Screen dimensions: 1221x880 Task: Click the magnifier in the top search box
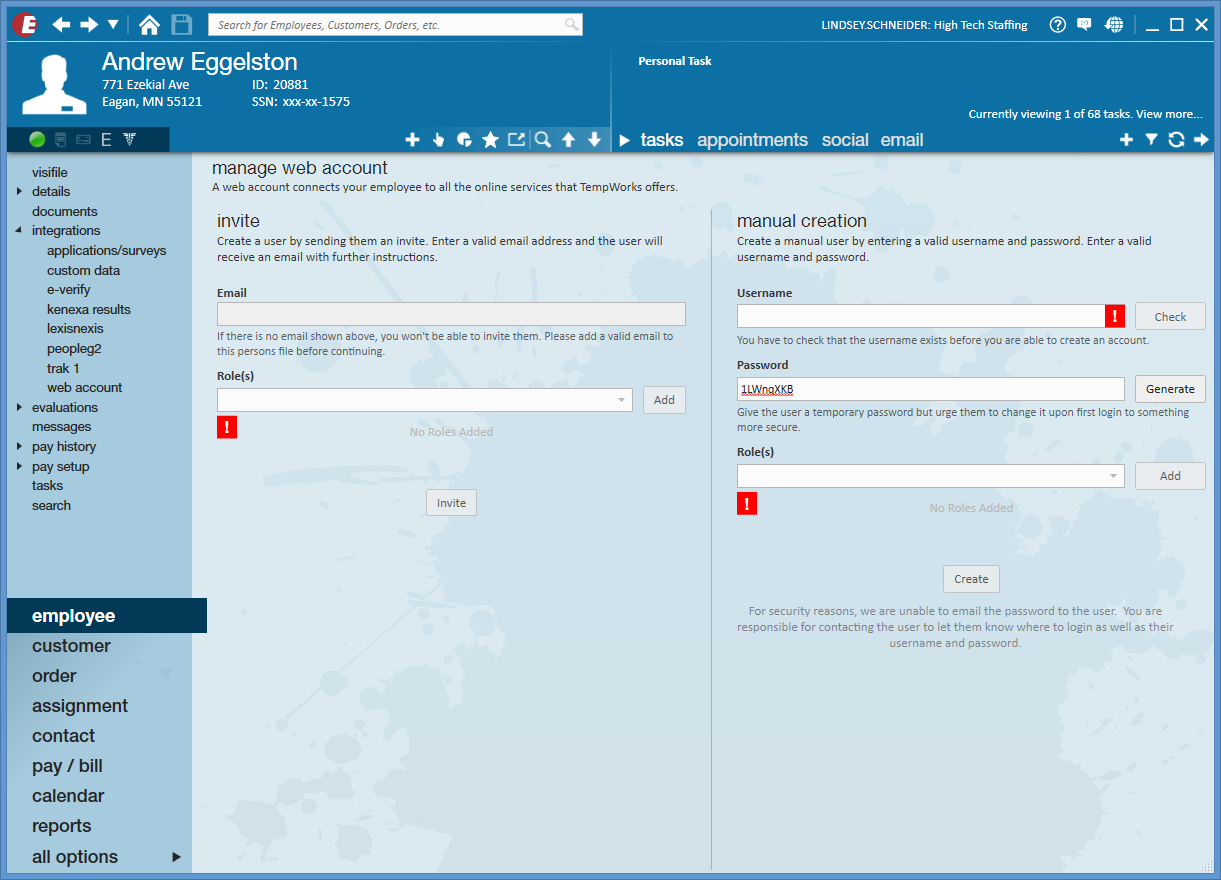point(571,24)
